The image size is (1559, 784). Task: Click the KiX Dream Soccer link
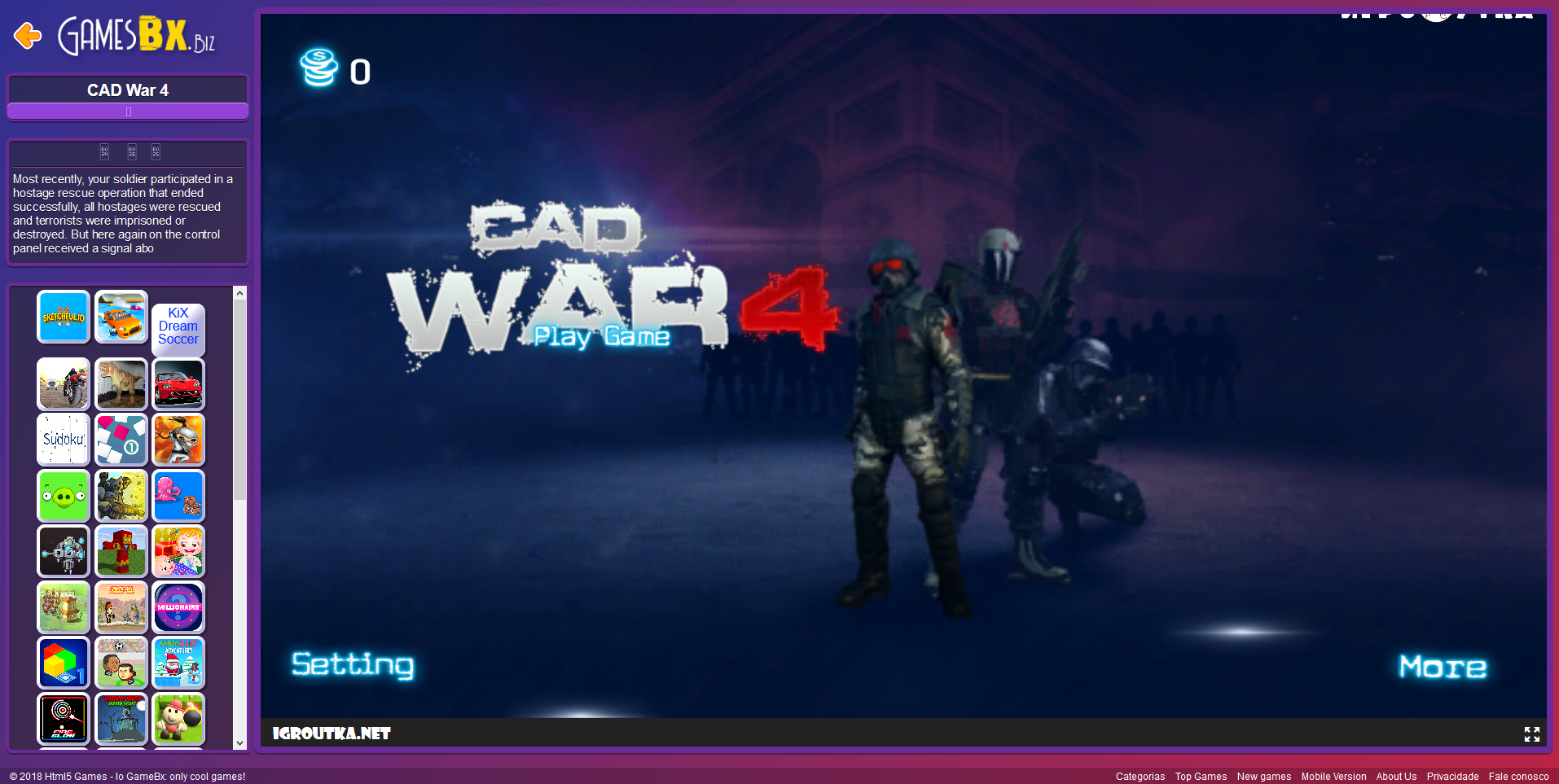coord(178,326)
